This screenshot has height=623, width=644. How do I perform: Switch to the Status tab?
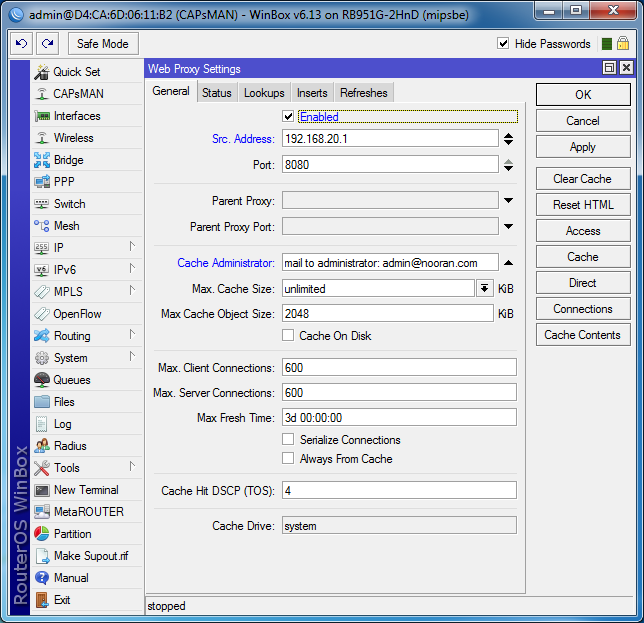click(217, 93)
